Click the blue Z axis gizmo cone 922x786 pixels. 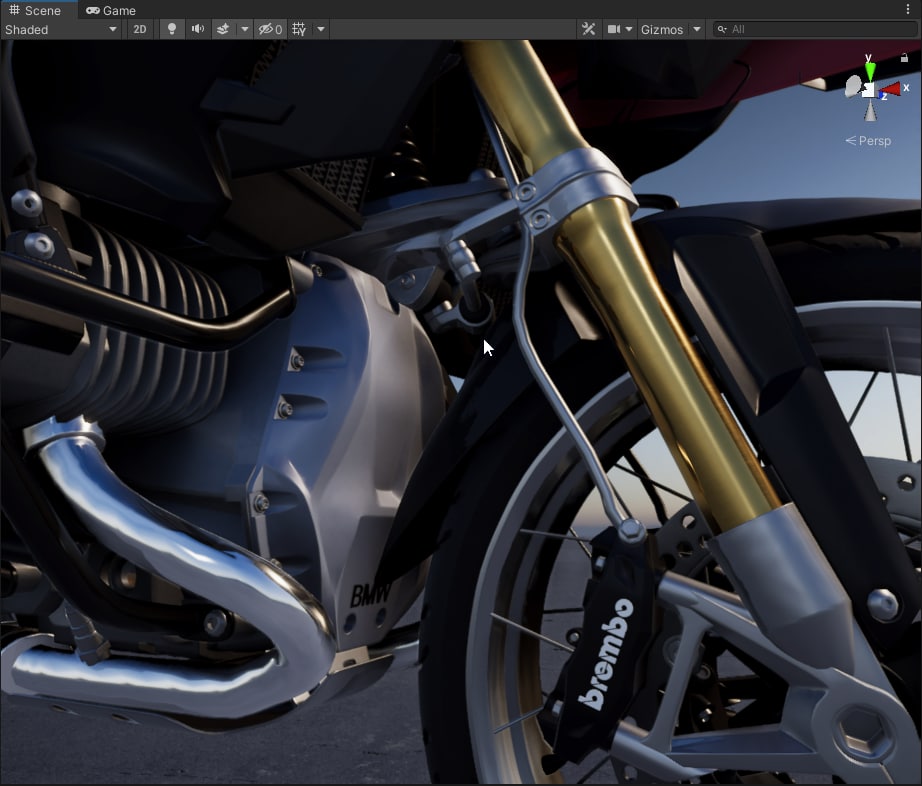tap(882, 95)
